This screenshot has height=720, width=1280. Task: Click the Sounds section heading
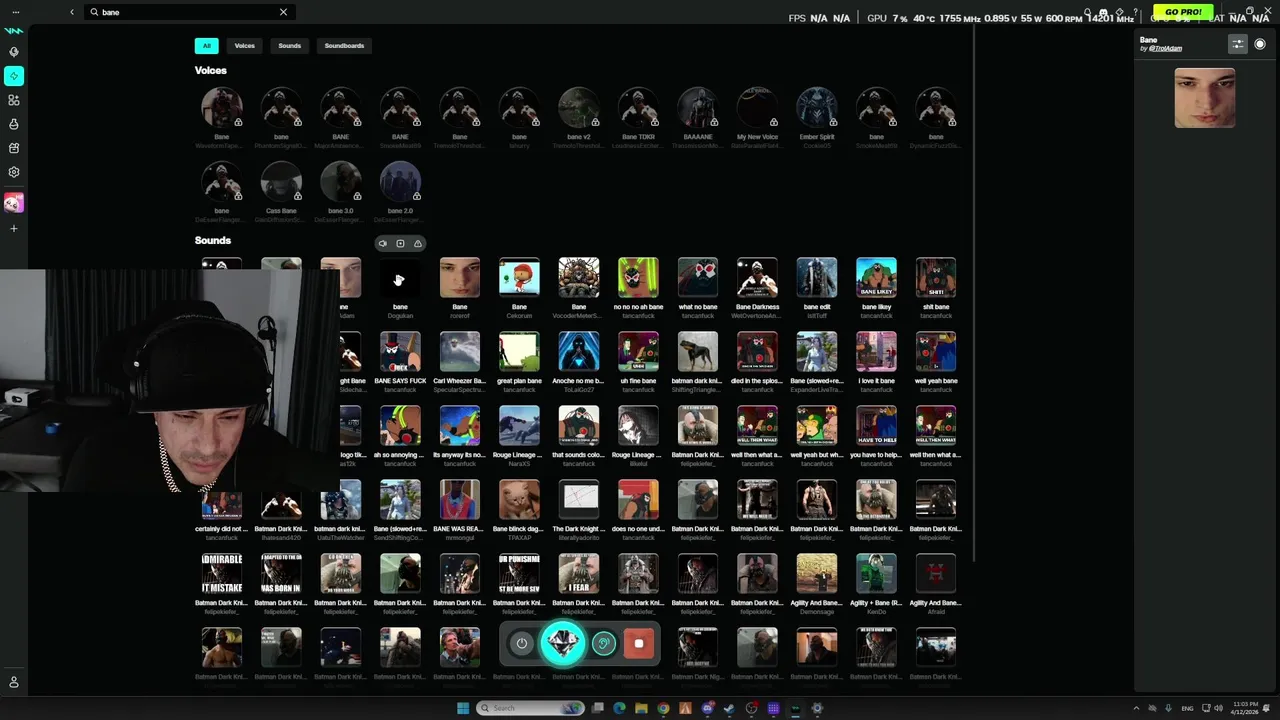tap(213, 241)
